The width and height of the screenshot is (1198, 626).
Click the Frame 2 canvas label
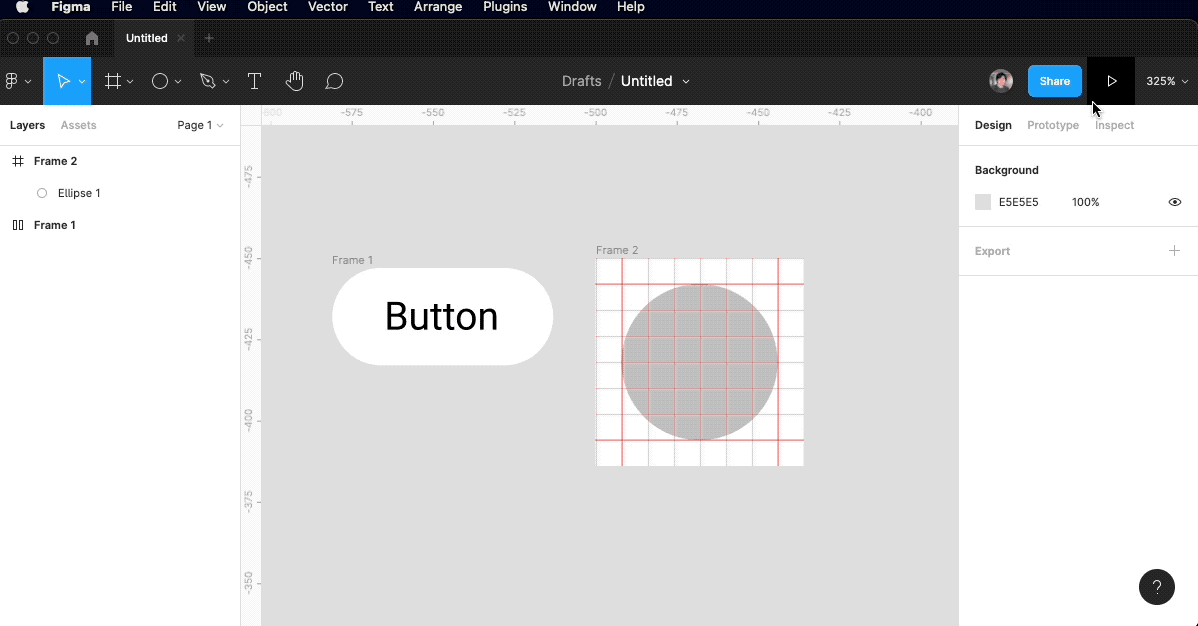point(617,251)
